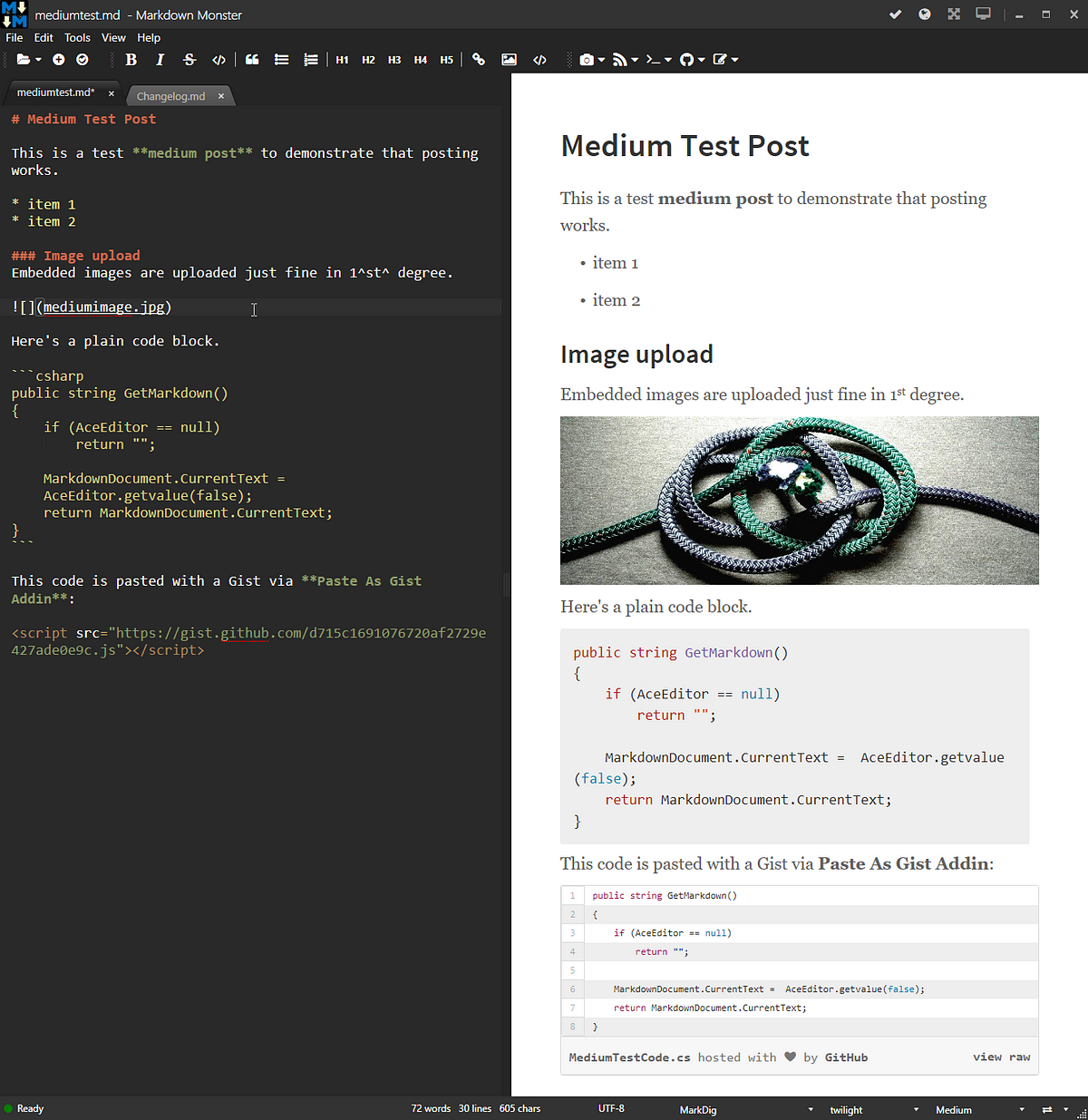Open the GitHub link in gist footer

846,1057
